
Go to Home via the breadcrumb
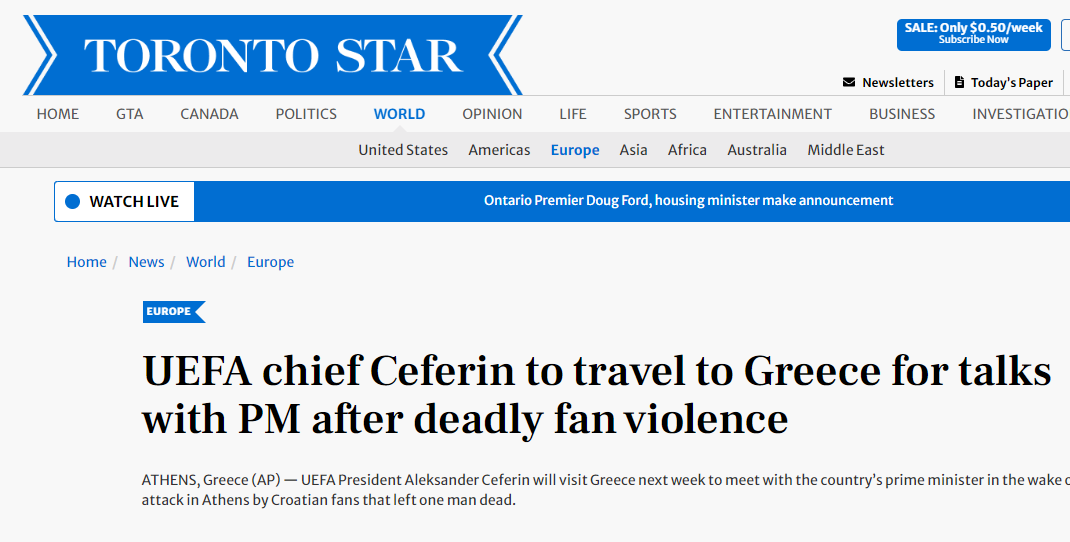86,262
